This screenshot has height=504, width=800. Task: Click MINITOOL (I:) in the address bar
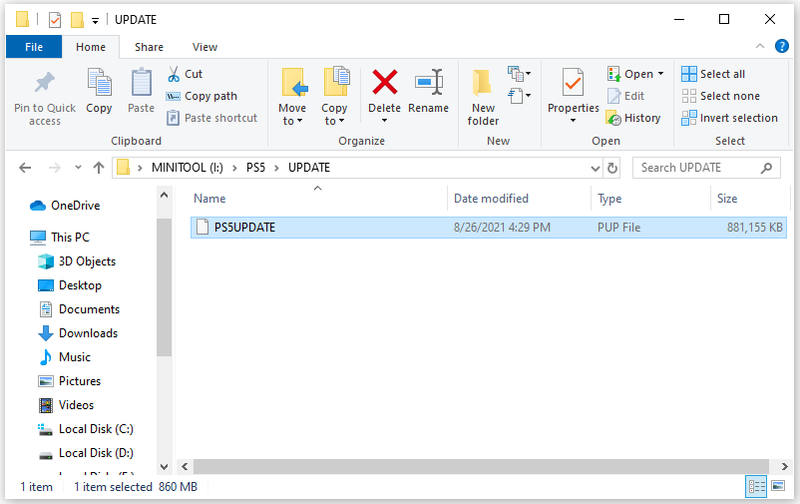tap(187, 168)
